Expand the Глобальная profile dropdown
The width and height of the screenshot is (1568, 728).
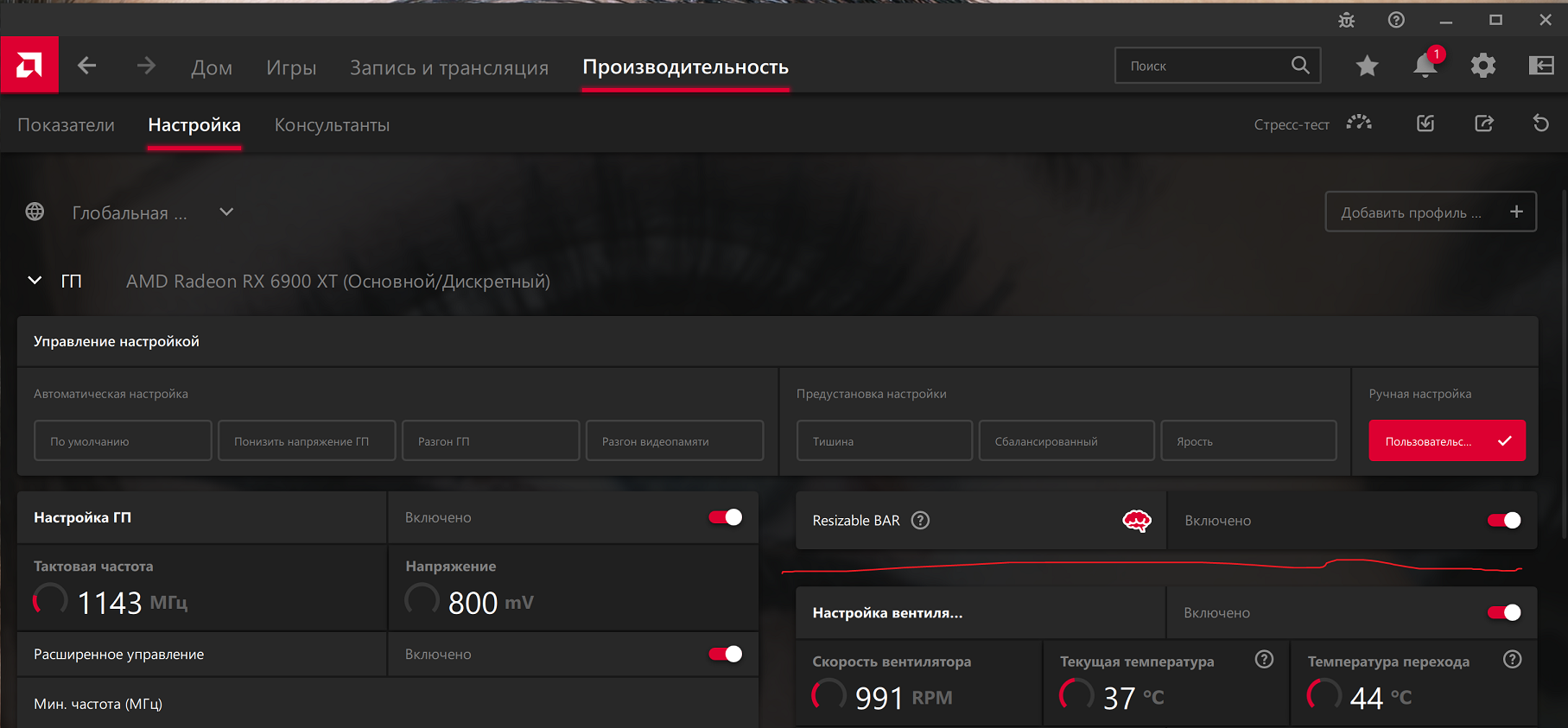tap(226, 212)
